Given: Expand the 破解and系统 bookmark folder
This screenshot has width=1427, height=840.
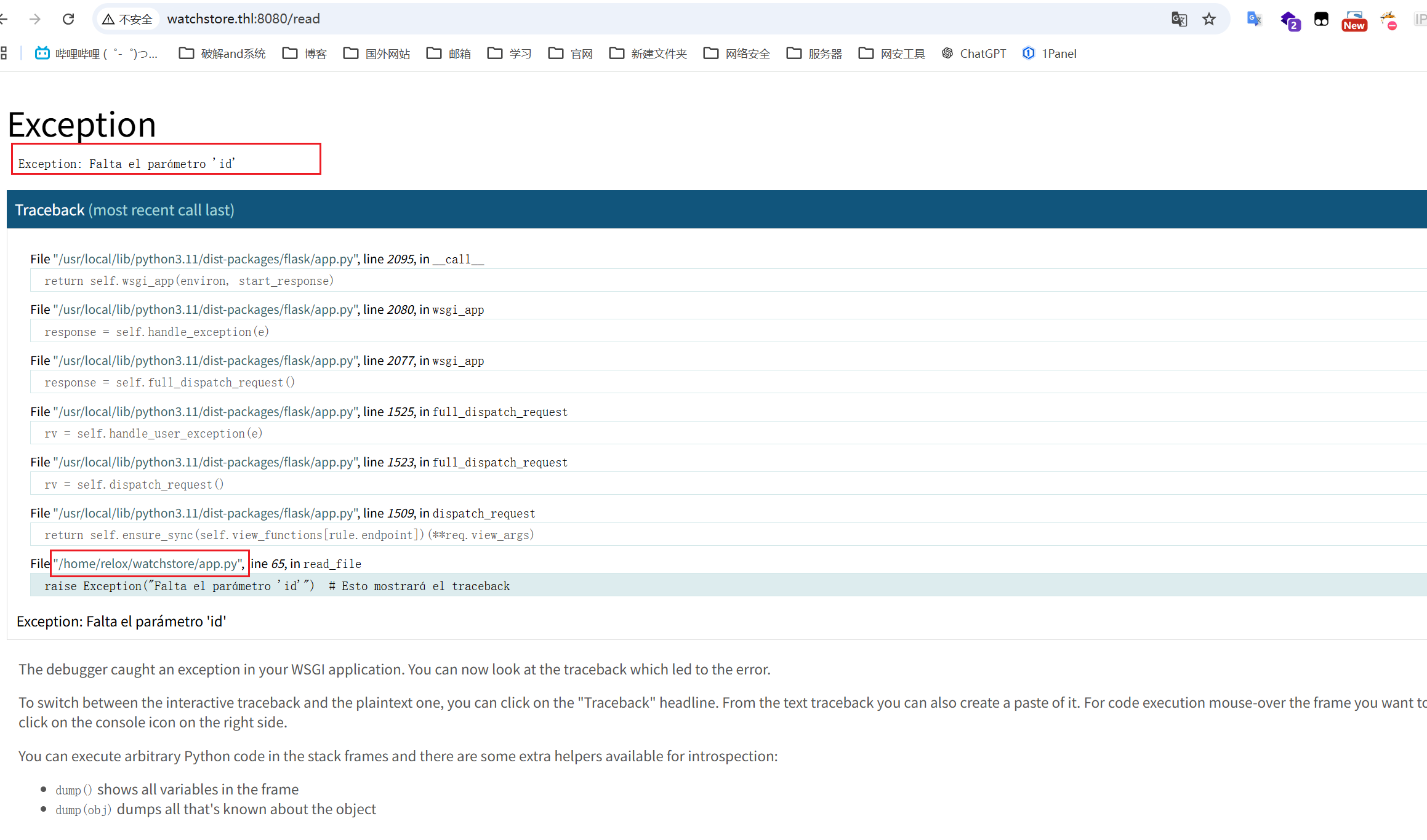Looking at the screenshot, I should click(222, 54).
